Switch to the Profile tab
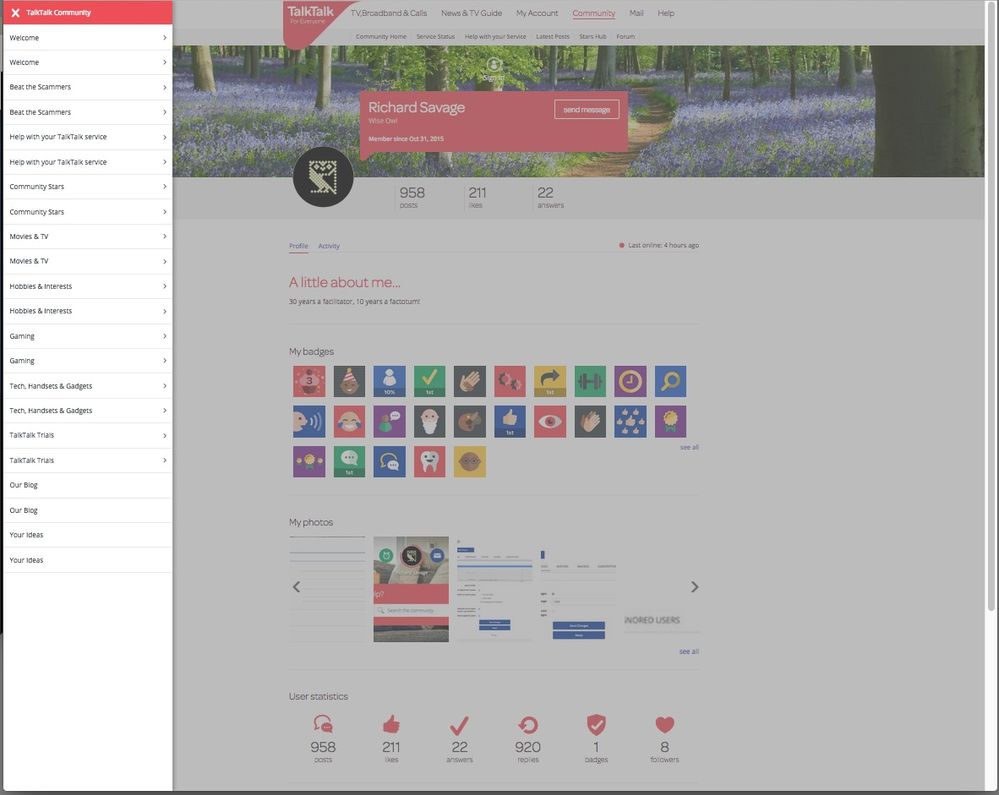Image resolution: width=999 pixels, height=795 pixels. pyautogui.click(x=298, y=246)
